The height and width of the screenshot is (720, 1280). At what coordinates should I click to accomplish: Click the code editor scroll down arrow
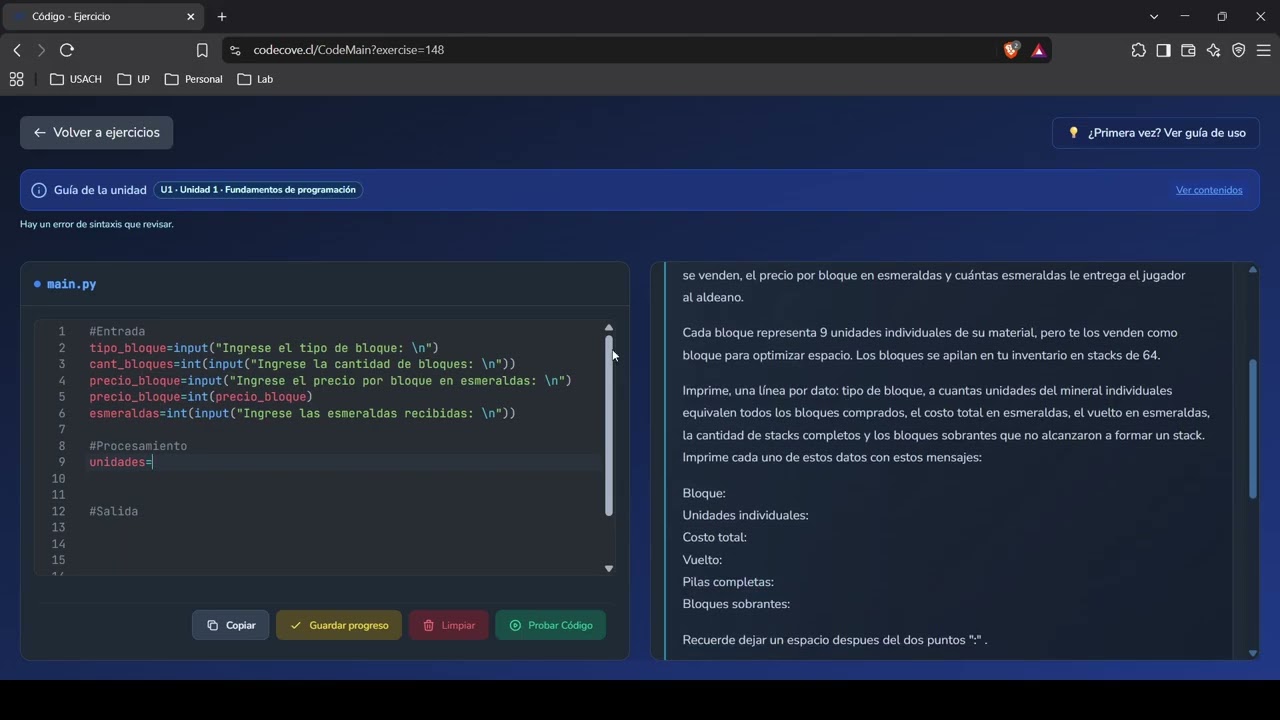[x=608, y=568]
